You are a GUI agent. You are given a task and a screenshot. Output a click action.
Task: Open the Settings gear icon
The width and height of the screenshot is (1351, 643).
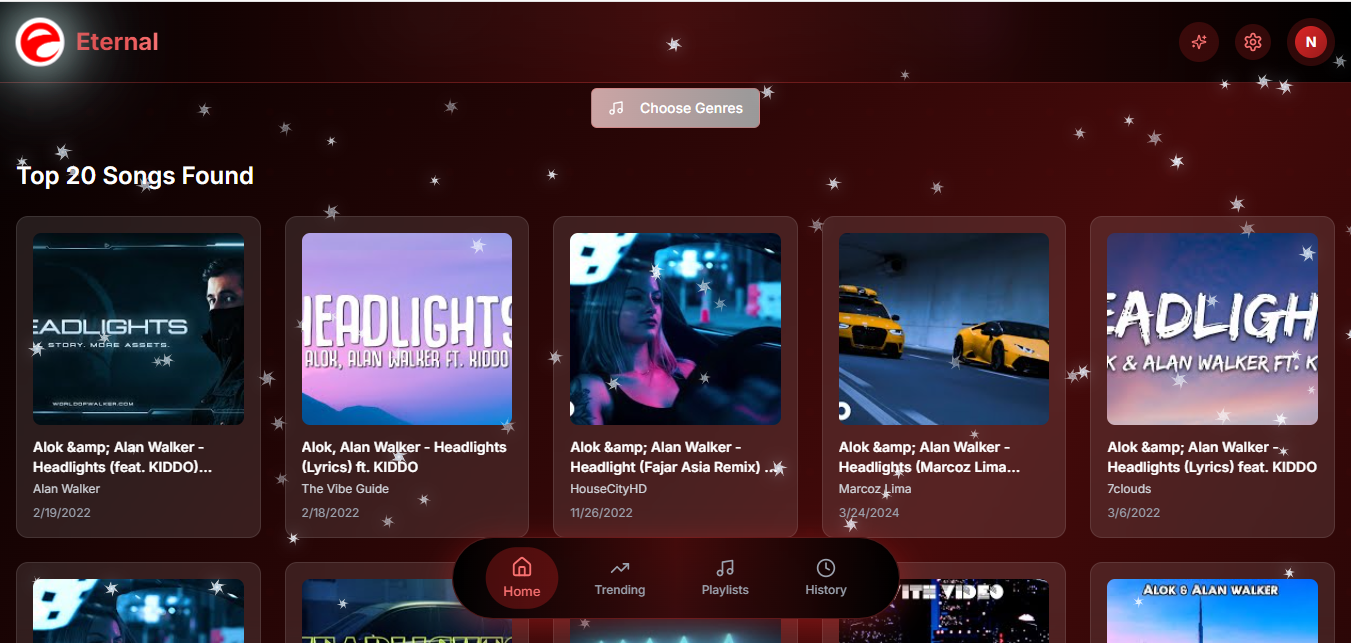[x=1252, y=42]
